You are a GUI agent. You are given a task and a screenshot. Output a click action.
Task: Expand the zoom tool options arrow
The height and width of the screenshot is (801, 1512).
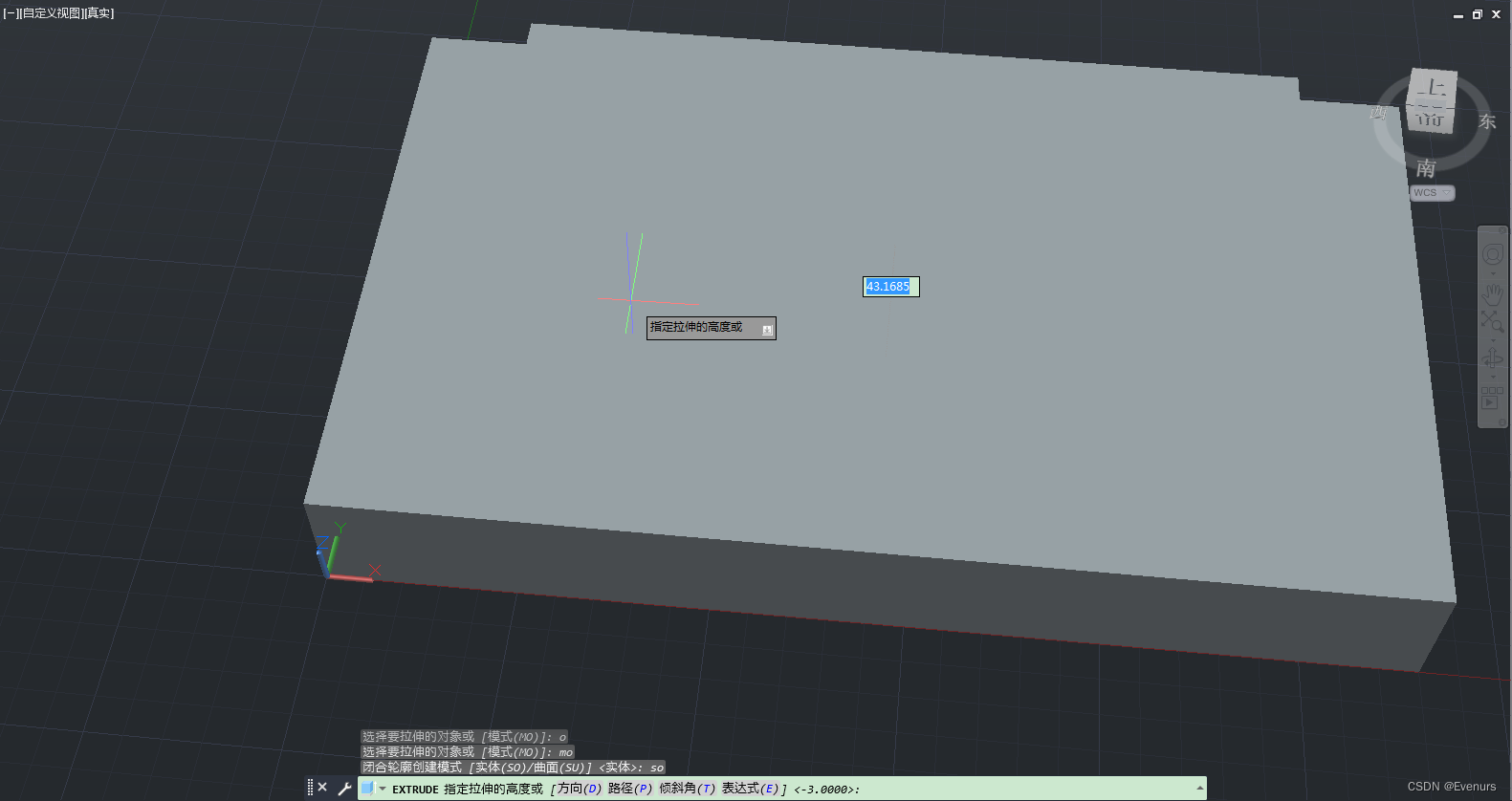(x=1493, y=340)
